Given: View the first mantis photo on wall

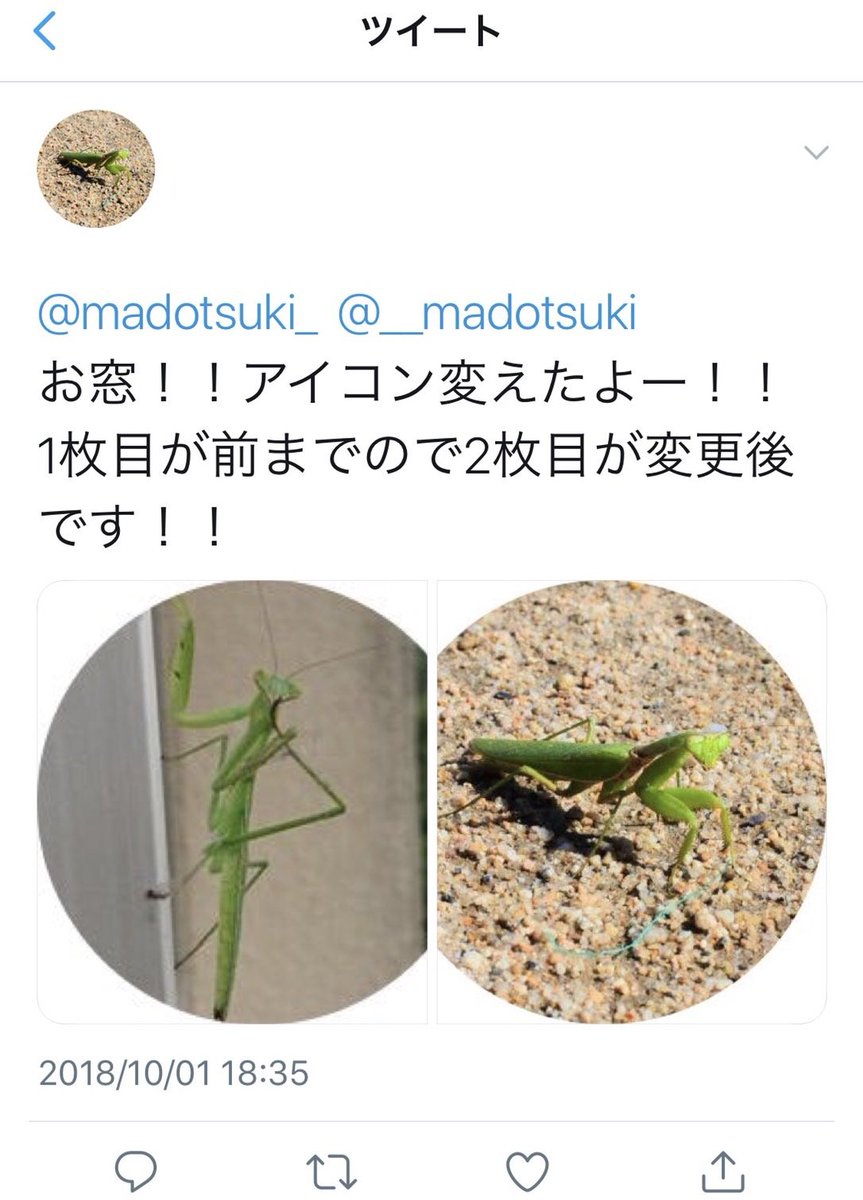Looking at the screenshot, I should [232, 802].
